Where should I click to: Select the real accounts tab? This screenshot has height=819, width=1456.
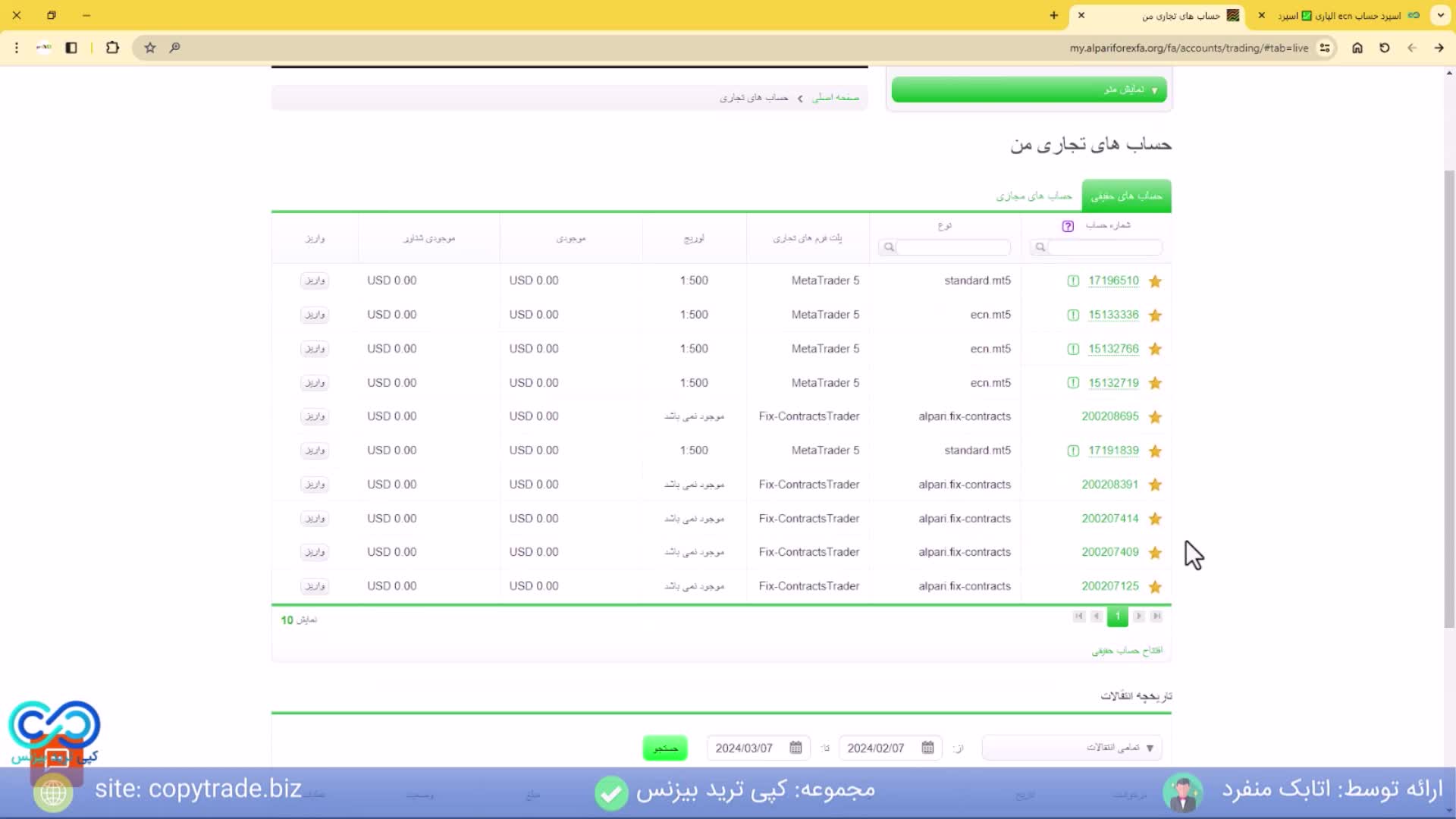pyautogui.click(x=1126, y=196)
